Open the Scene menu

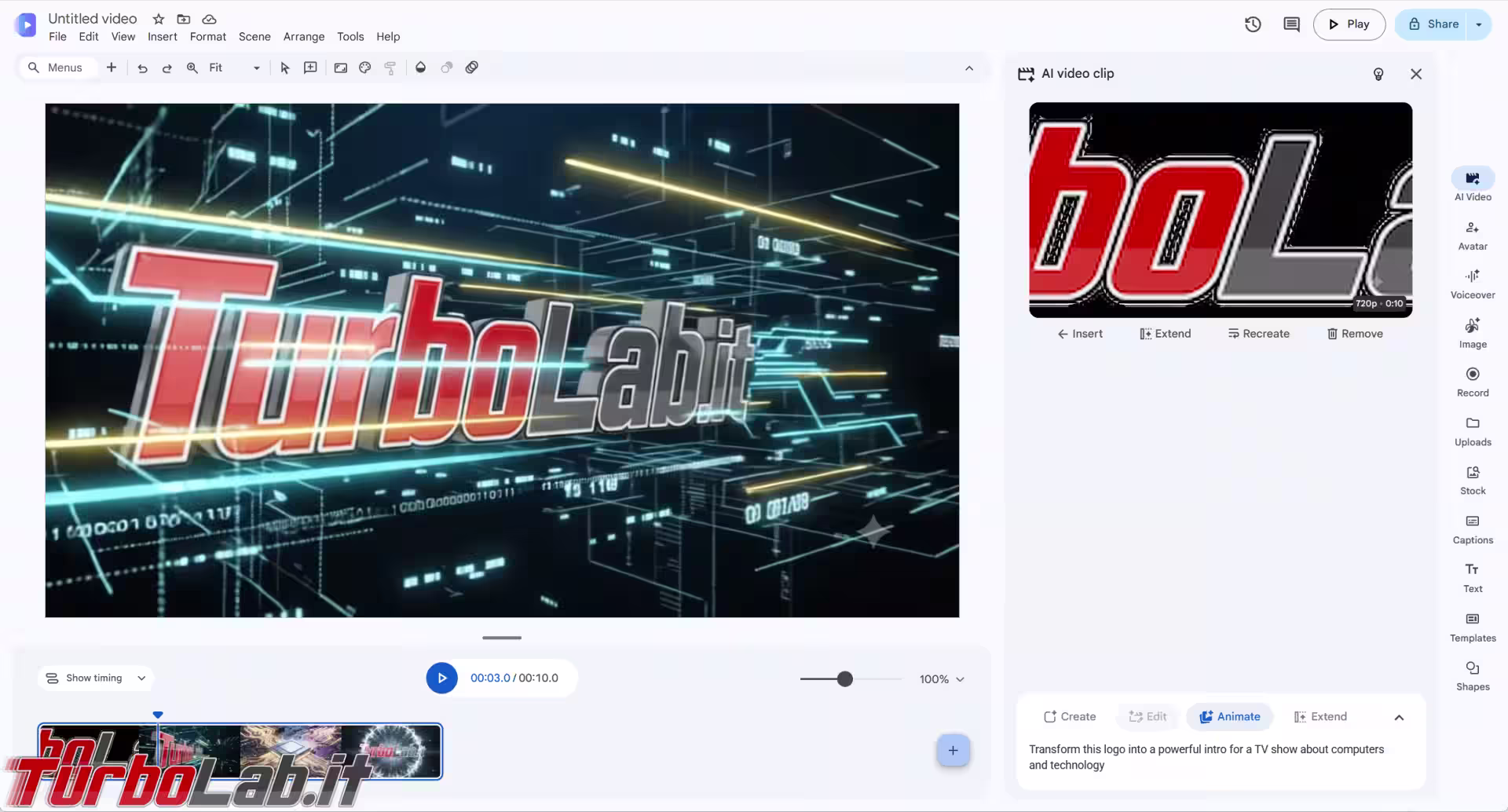pyautogui.click(x=254, y=37)
